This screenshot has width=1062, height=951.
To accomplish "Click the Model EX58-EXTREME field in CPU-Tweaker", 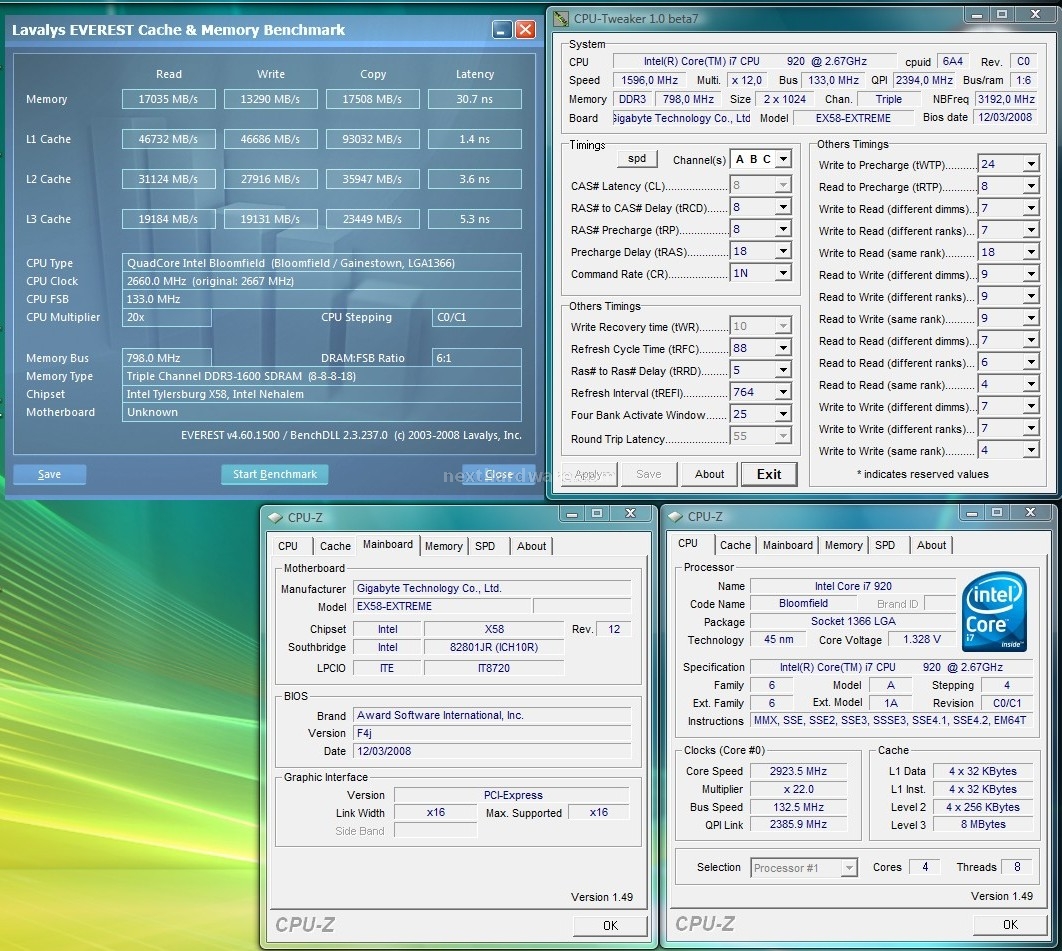I will point(853,118).
